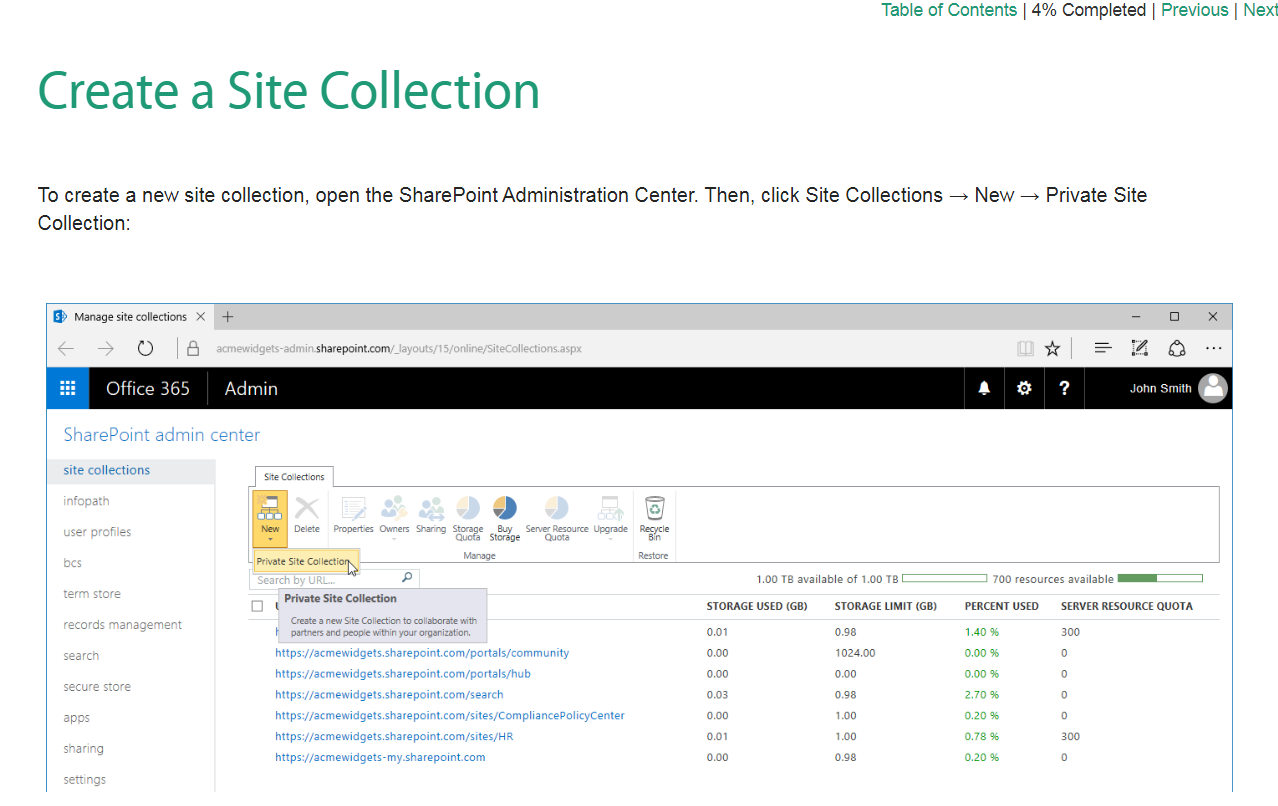Screen dimensions: 1278x806
Task: Open Properties in the ribbon
Action: tap(353, 516)
